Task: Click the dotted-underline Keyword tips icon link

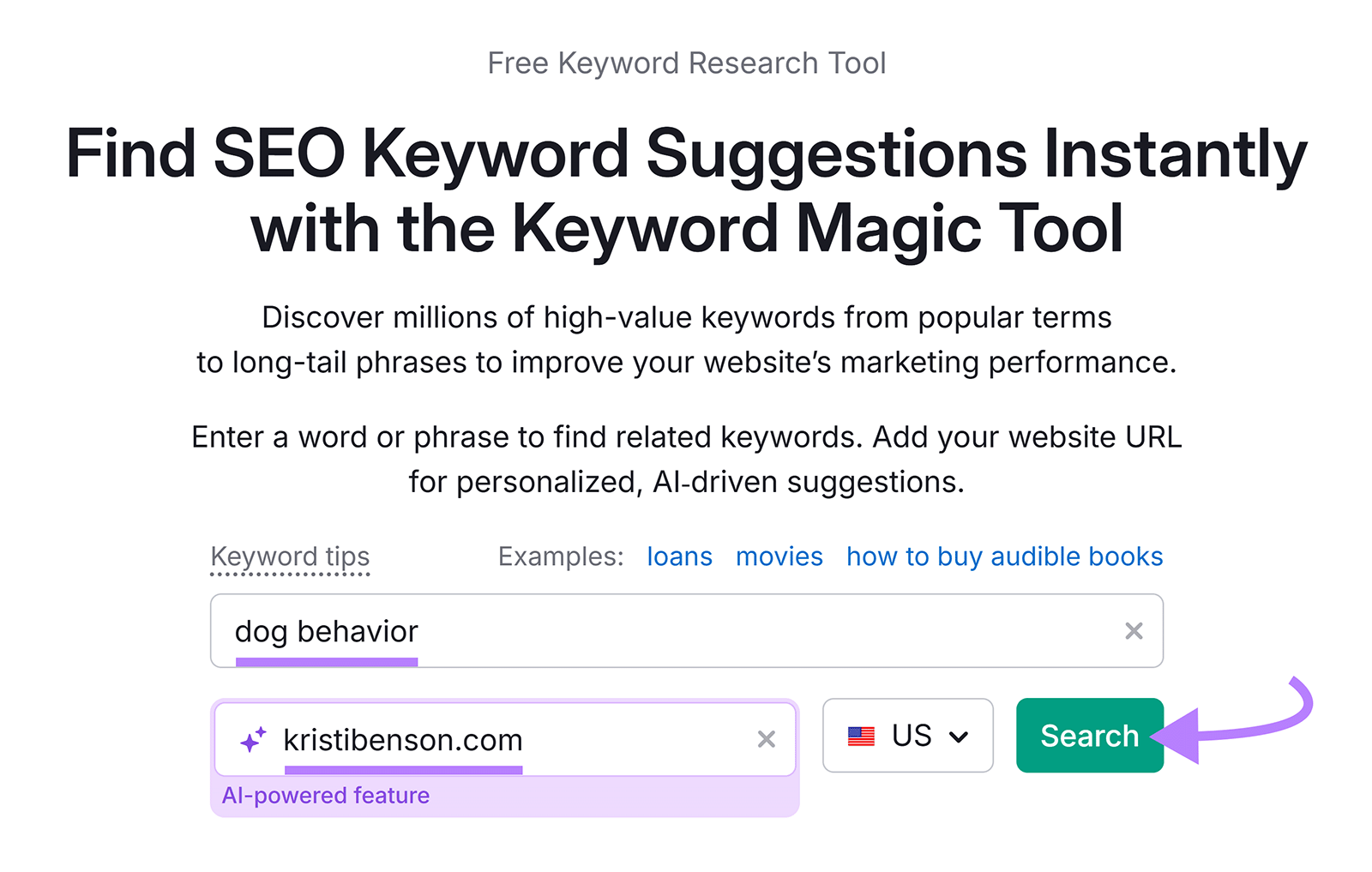Action: point(289,556)
